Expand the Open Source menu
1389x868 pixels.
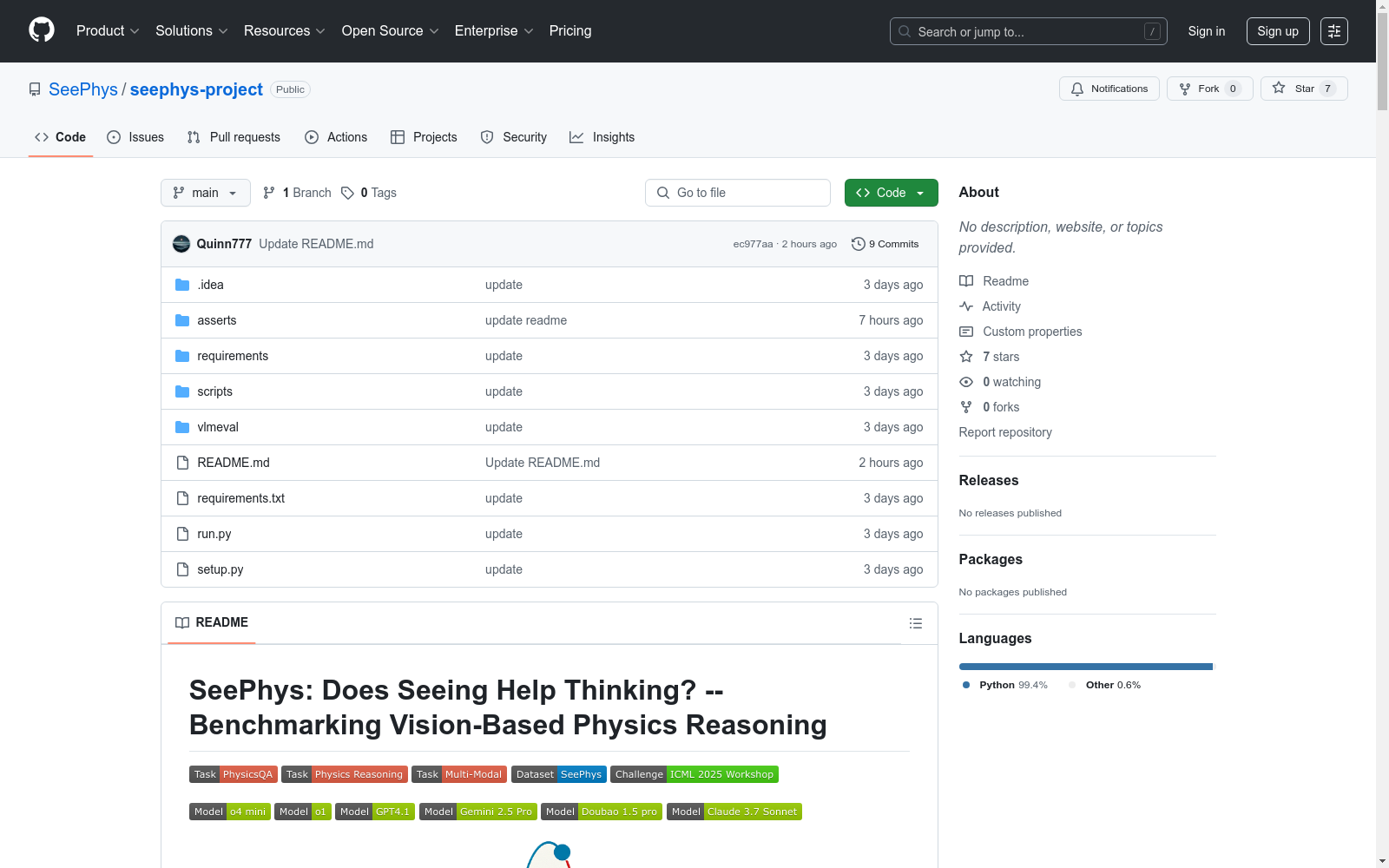point(391,31)
